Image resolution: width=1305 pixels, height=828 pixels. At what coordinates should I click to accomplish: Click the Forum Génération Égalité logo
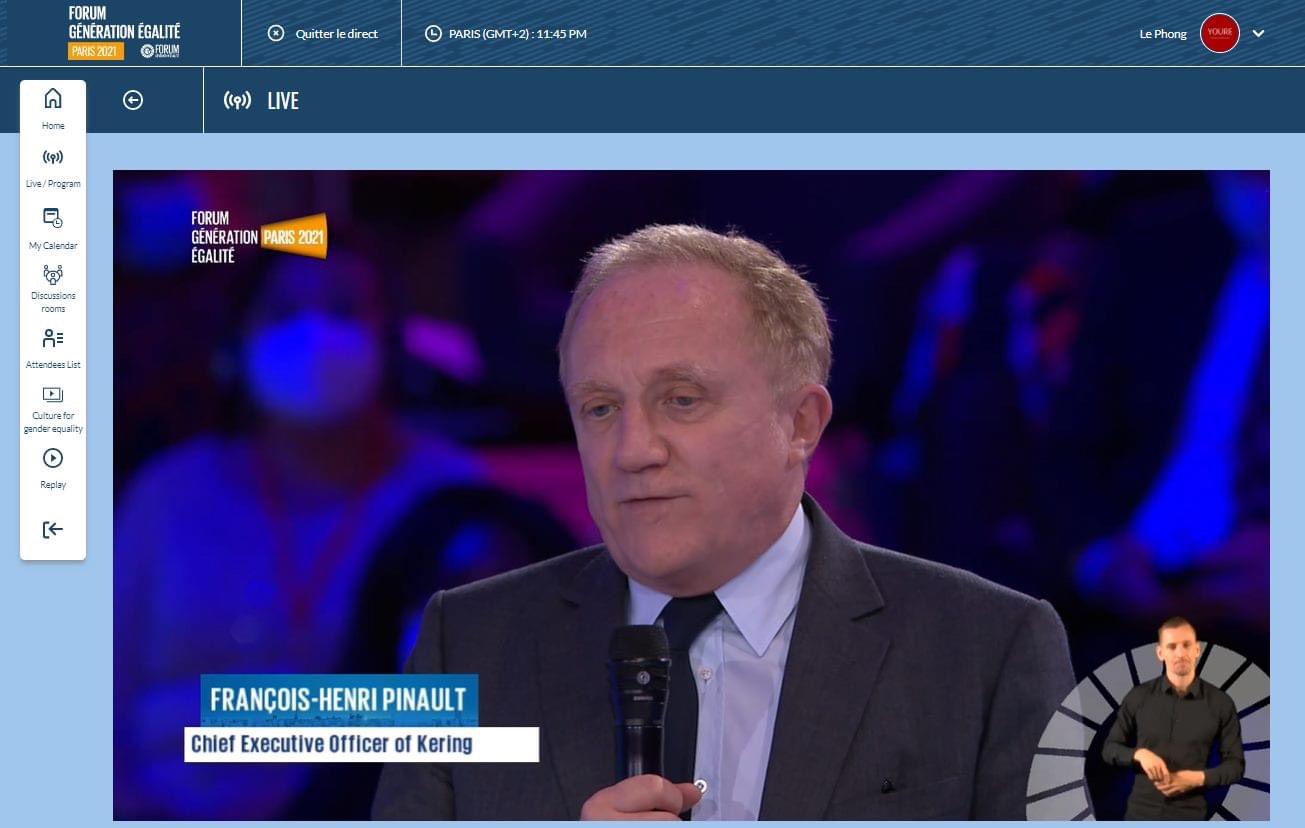click(x=124, y=33)
